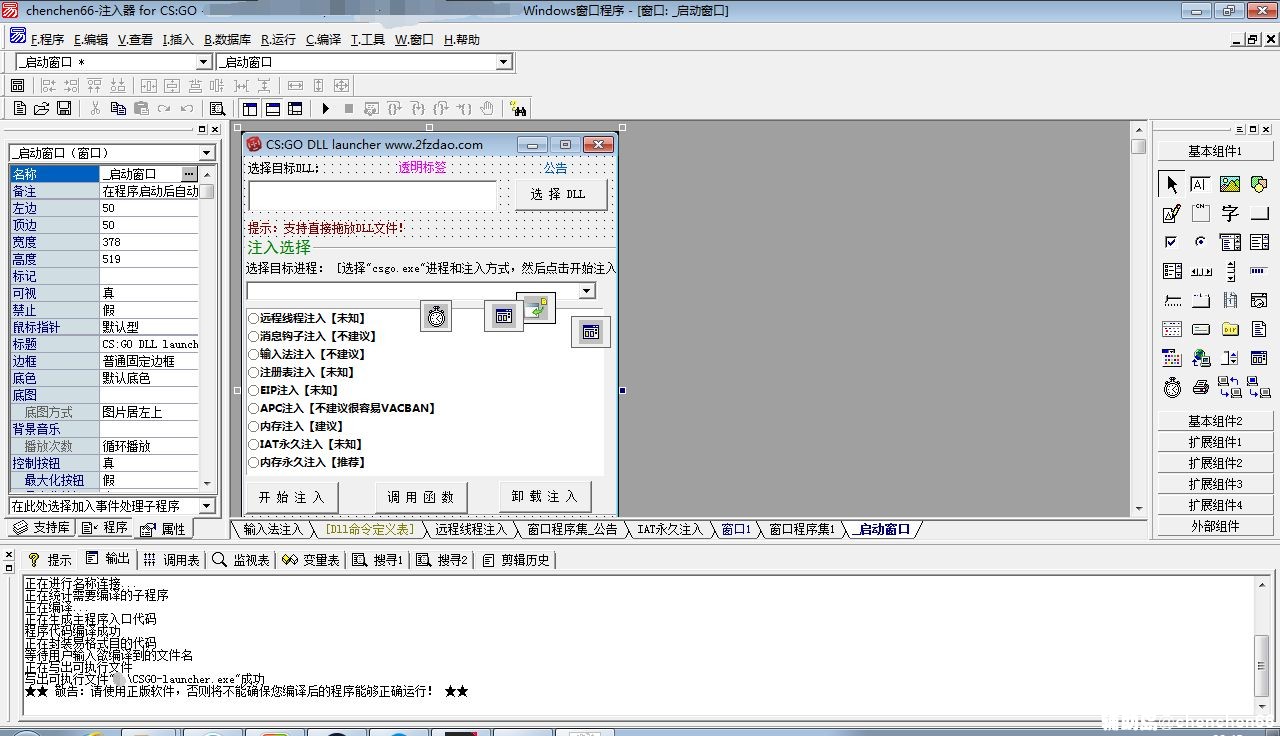Select the timer stopwatch component in palette
Screen dimensions: 1280x736
point(1172,387)
